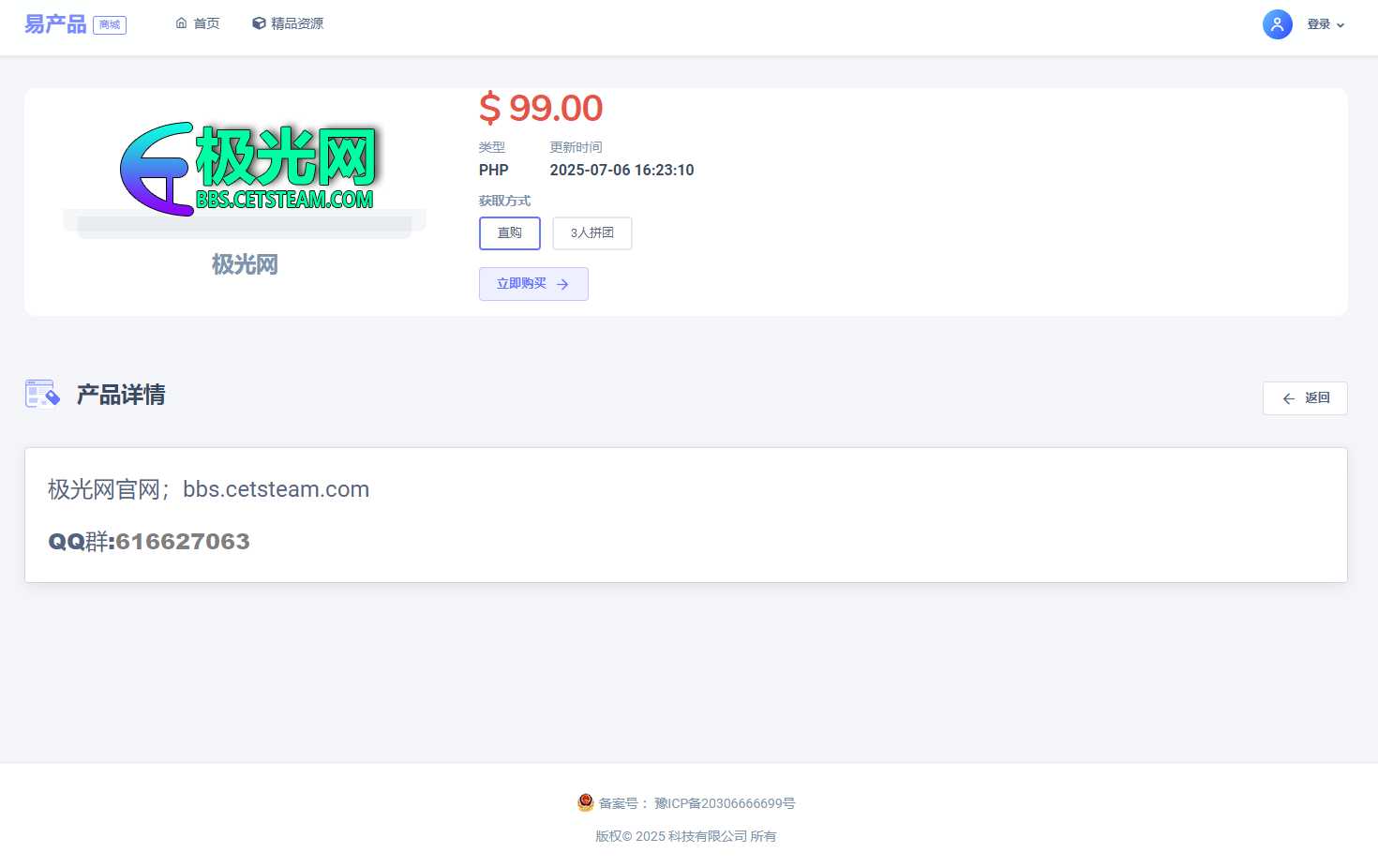Choose the 直购 purchase option
The height and width of the screenshot is (868, 1378).
pos(510,233)
